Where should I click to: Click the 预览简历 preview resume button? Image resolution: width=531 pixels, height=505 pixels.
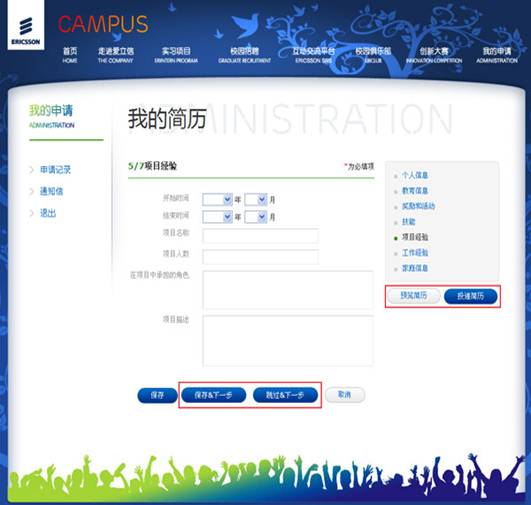coord(414,296)
